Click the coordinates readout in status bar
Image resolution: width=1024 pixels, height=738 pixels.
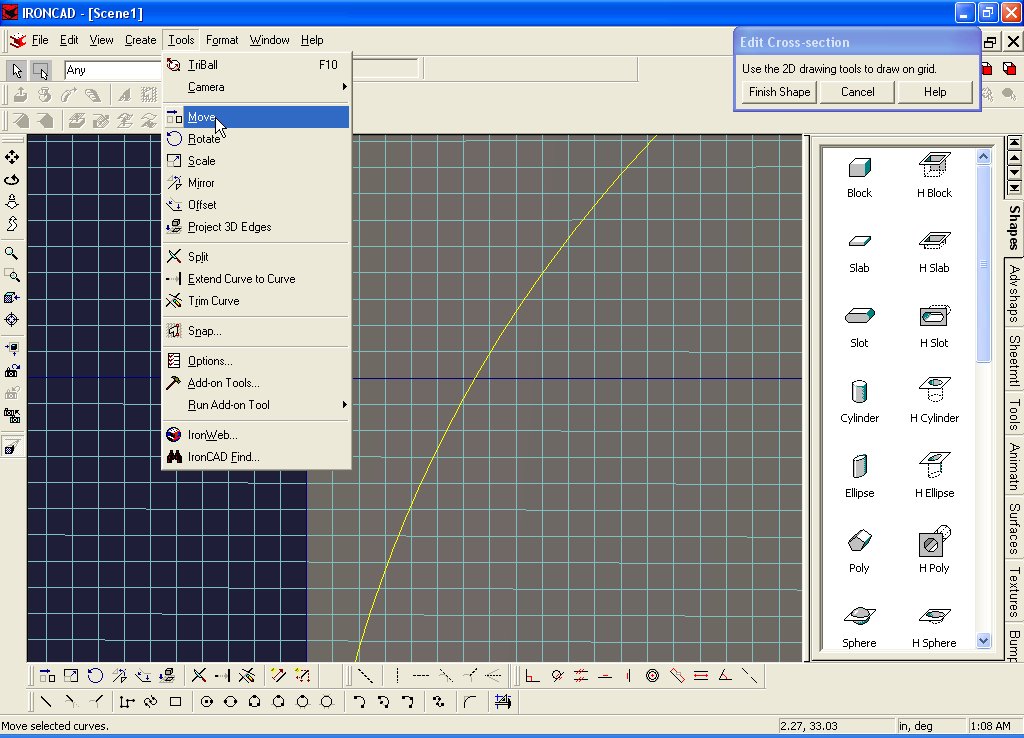835,726
